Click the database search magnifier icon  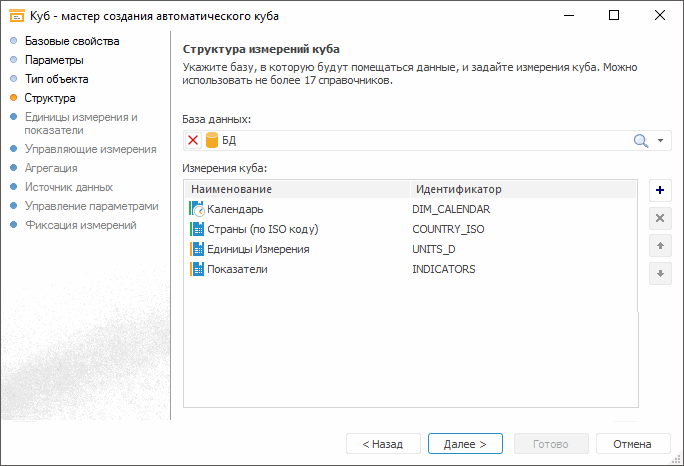(641, 141)
